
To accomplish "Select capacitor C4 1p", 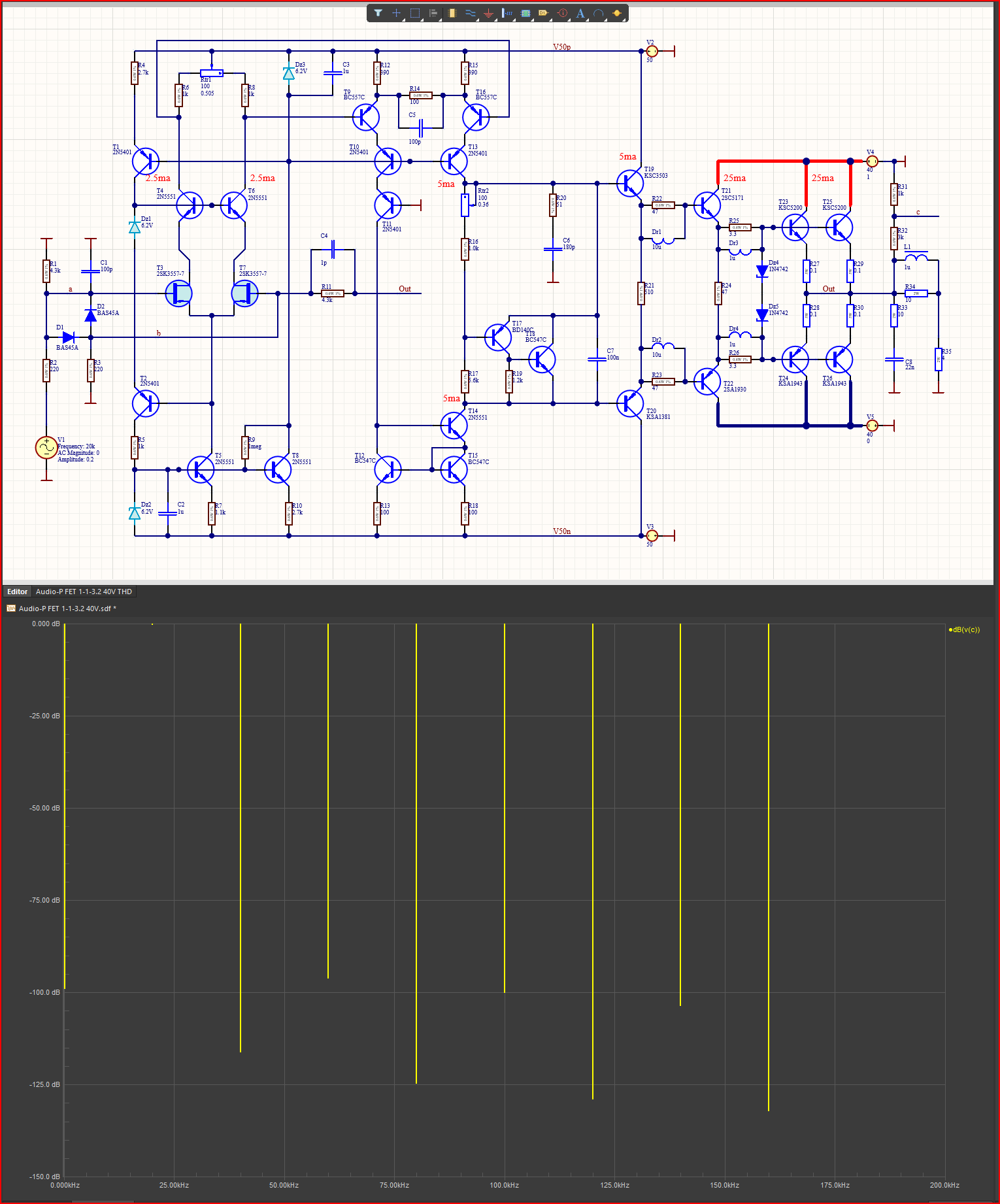I will pyautogui.click(x=333, y=249).
